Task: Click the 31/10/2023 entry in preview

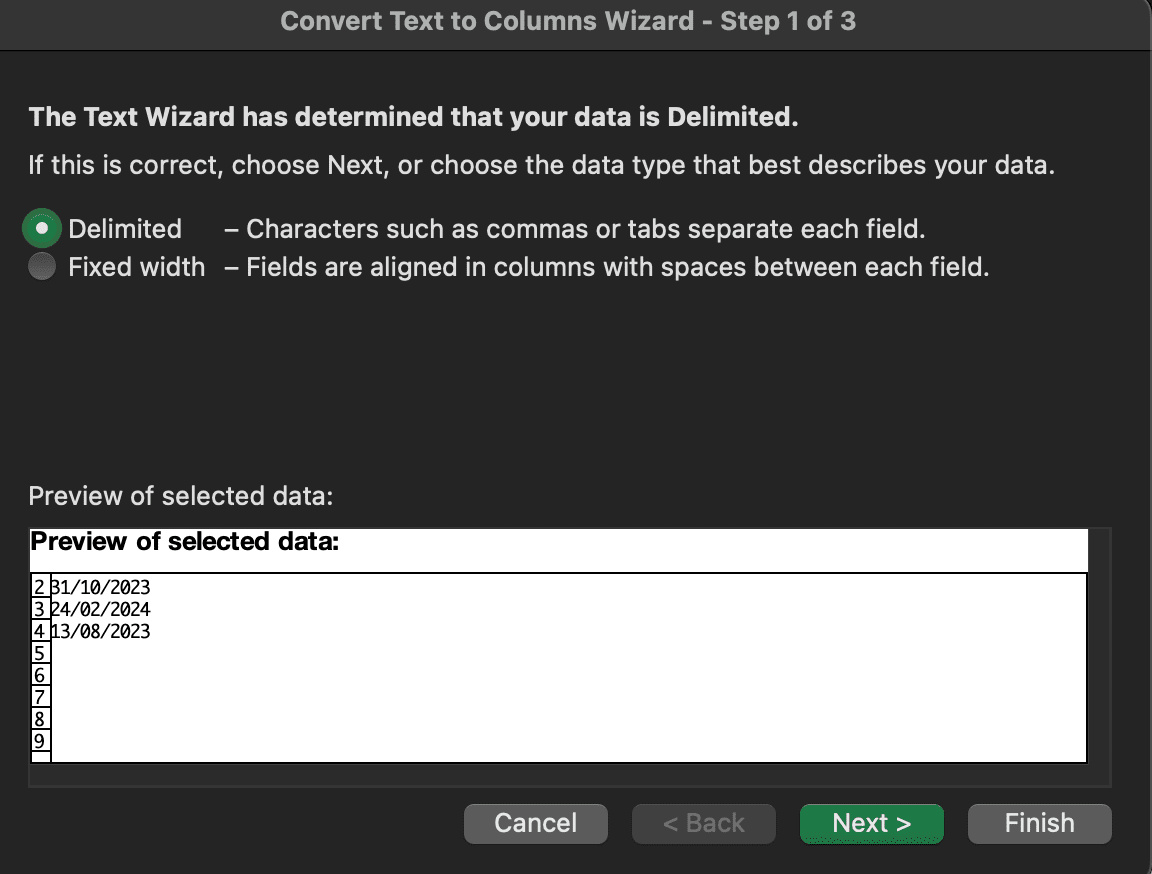Action: (101, 588)
